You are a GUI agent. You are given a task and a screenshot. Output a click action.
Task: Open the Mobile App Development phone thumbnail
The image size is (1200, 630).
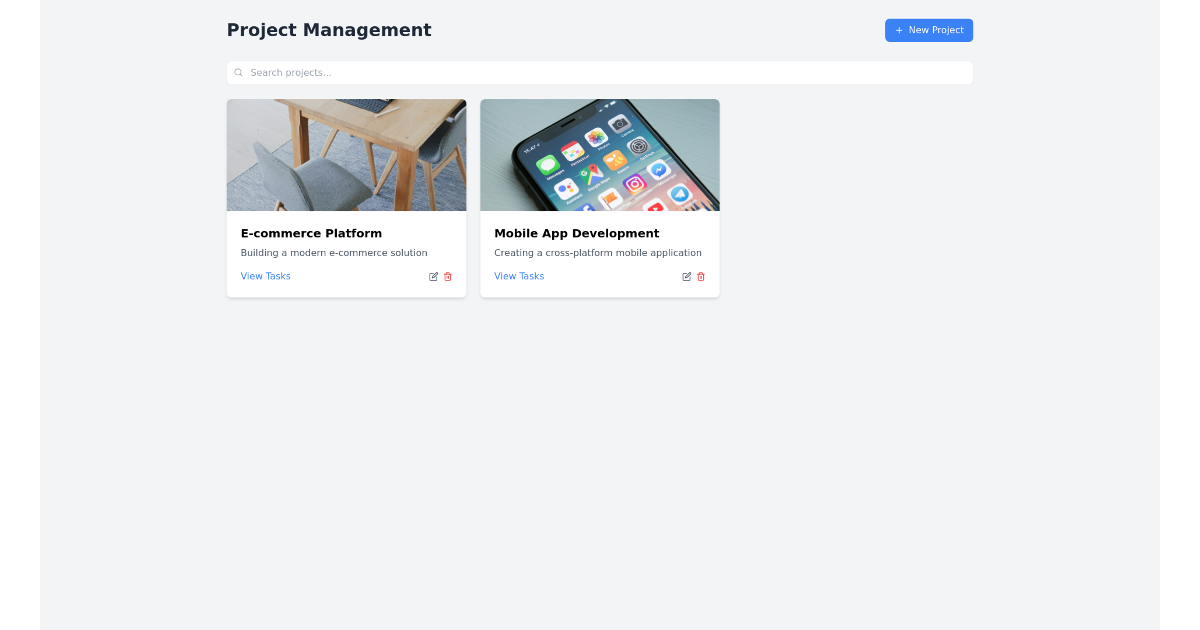599,154
